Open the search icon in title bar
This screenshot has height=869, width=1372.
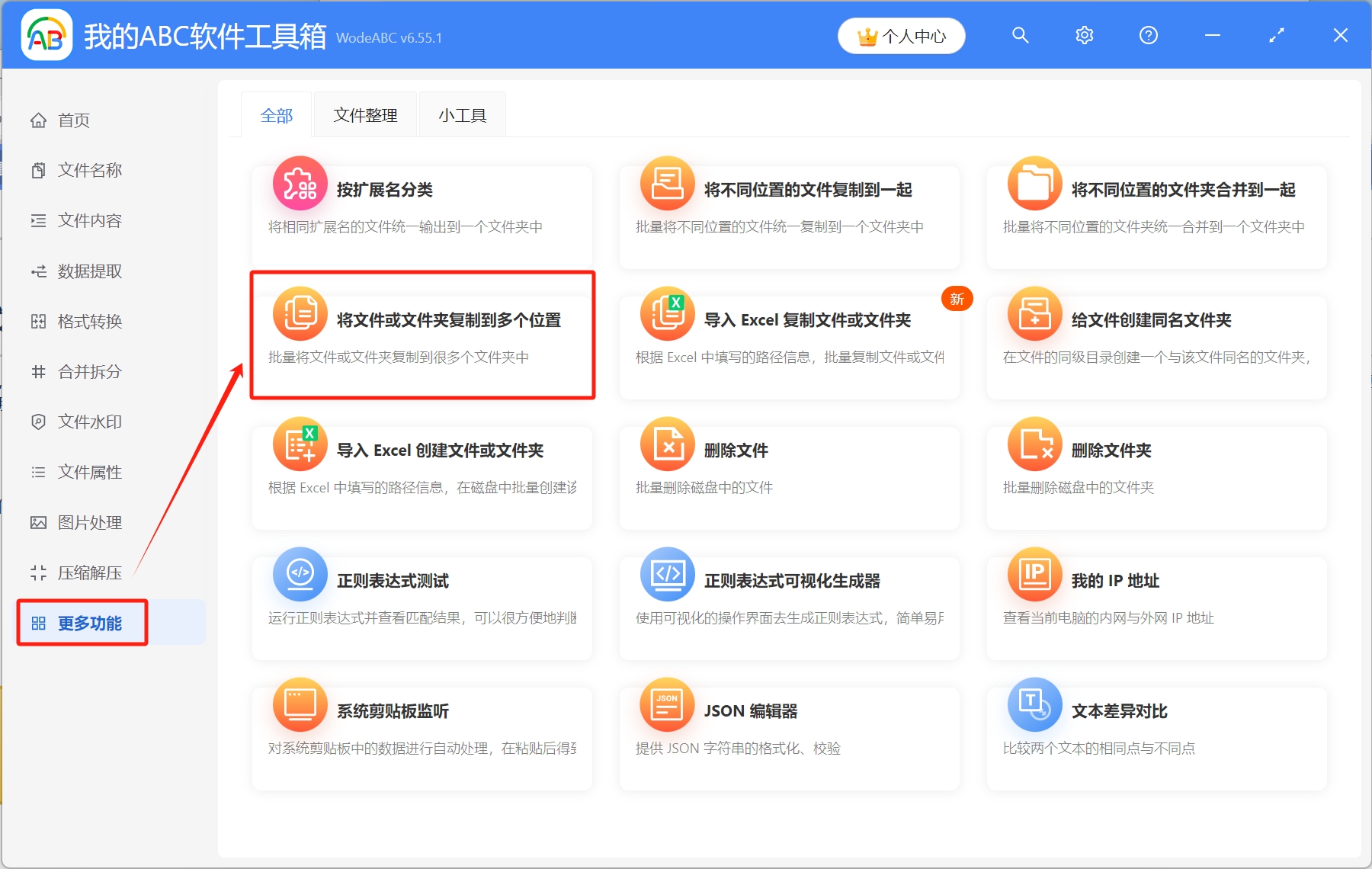coord(1020,35)
